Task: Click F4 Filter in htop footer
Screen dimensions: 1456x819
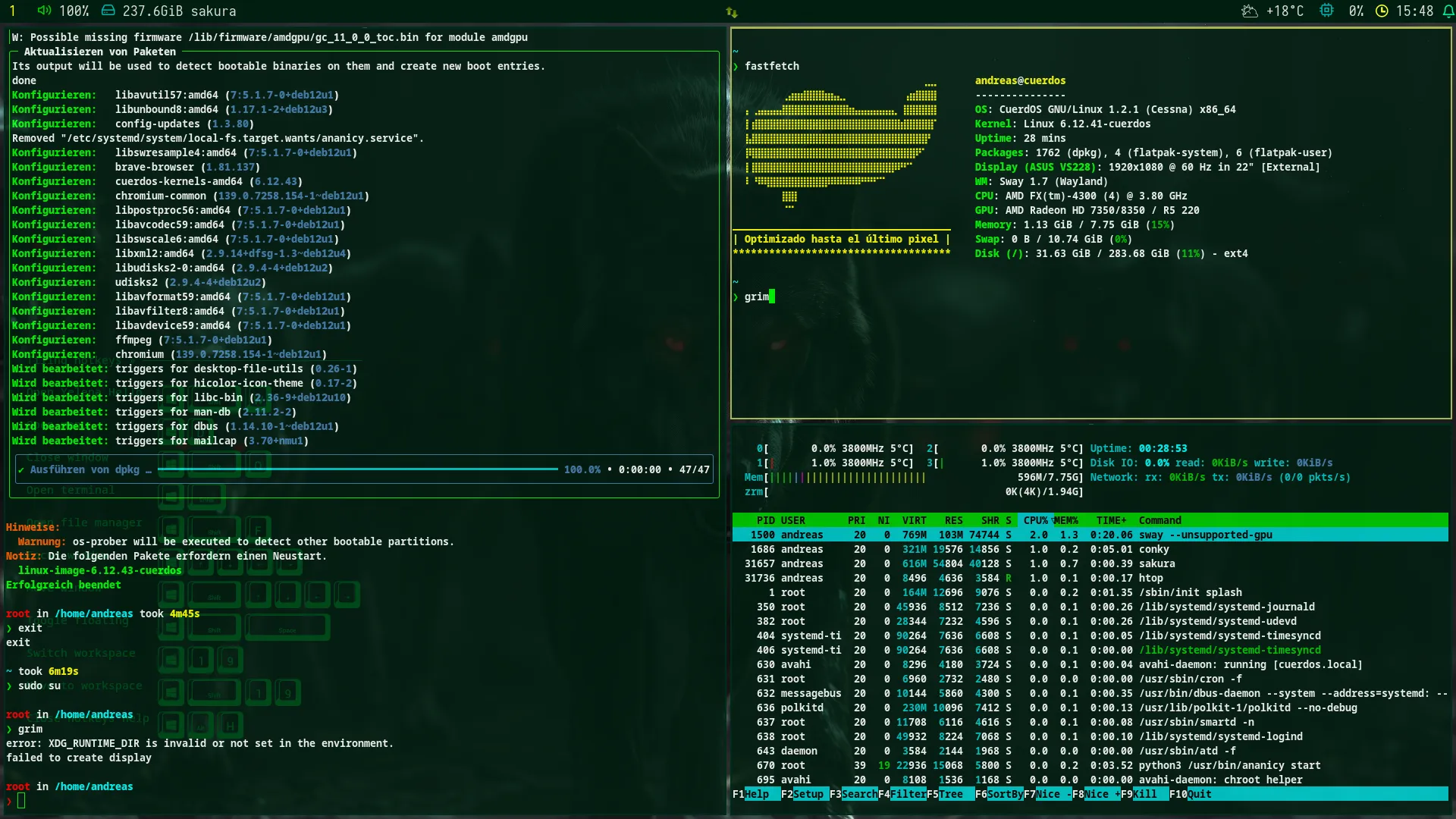Action: [908, 794]
